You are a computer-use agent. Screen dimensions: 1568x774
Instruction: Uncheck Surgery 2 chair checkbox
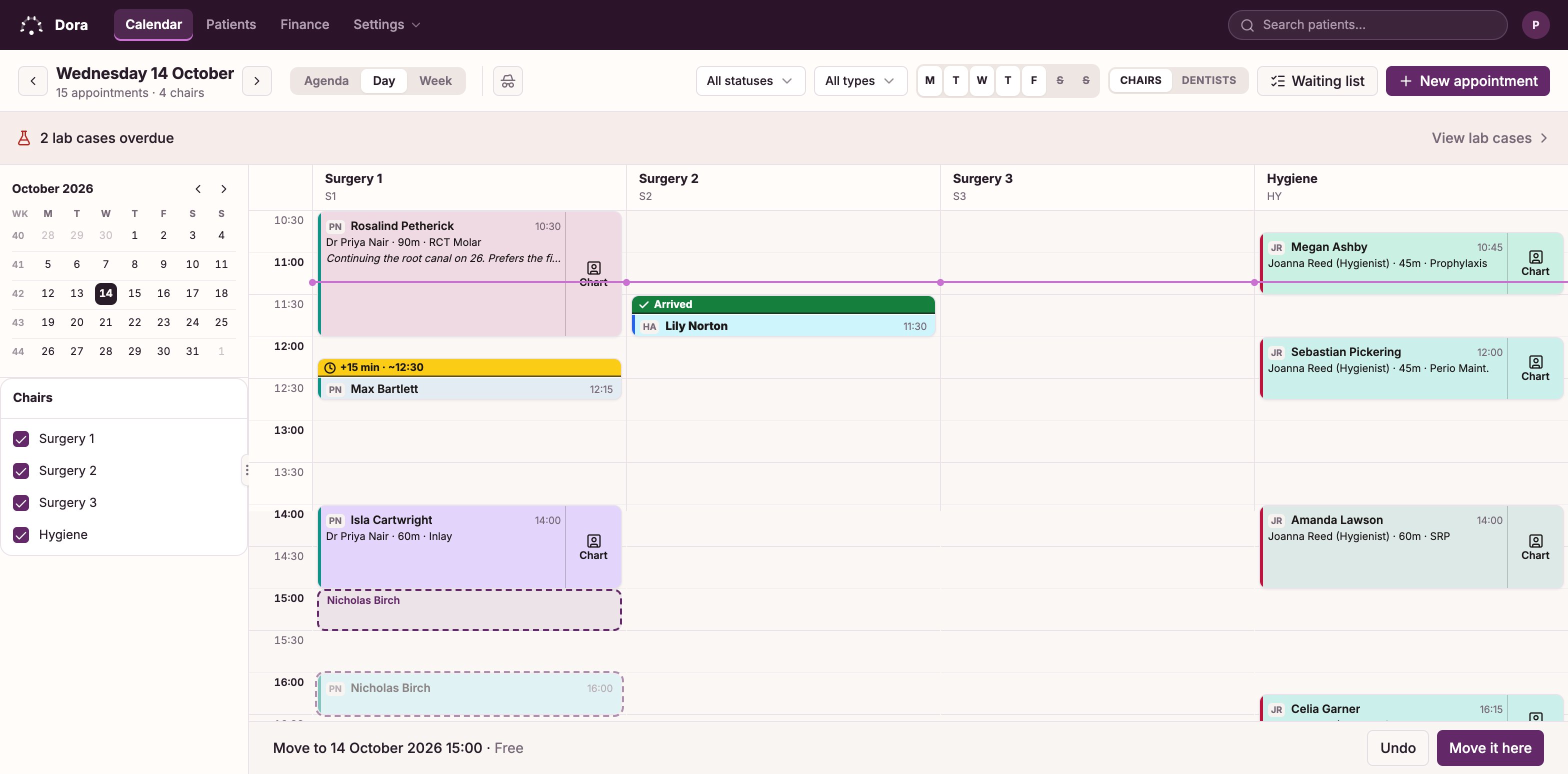(x=21, y=471)
